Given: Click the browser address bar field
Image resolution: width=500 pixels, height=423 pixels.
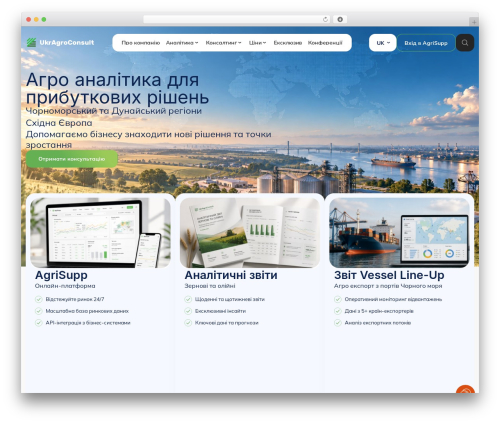Looking at the screenshot, I should (x=237, y=20).
